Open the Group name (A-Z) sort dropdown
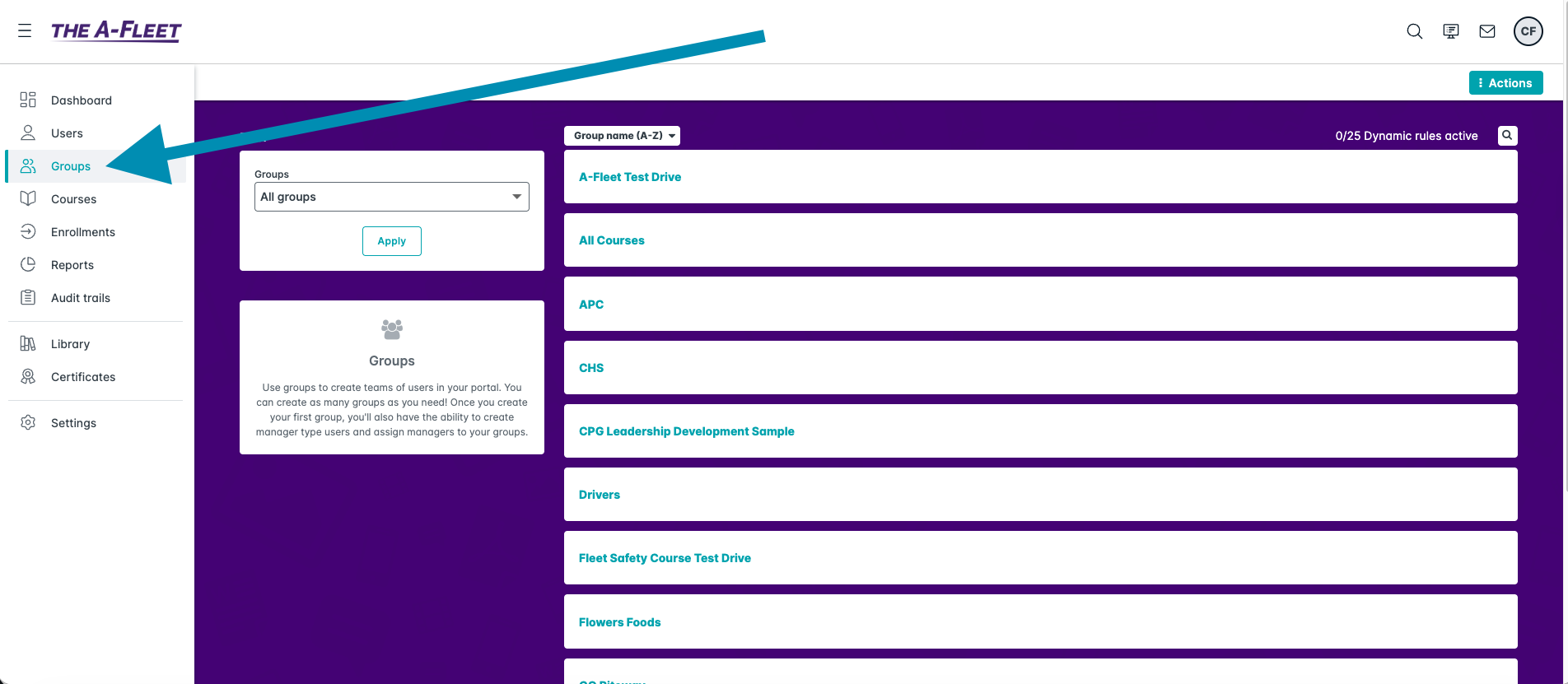Viewport: 1568px width, 684px height. pos(622,136)
